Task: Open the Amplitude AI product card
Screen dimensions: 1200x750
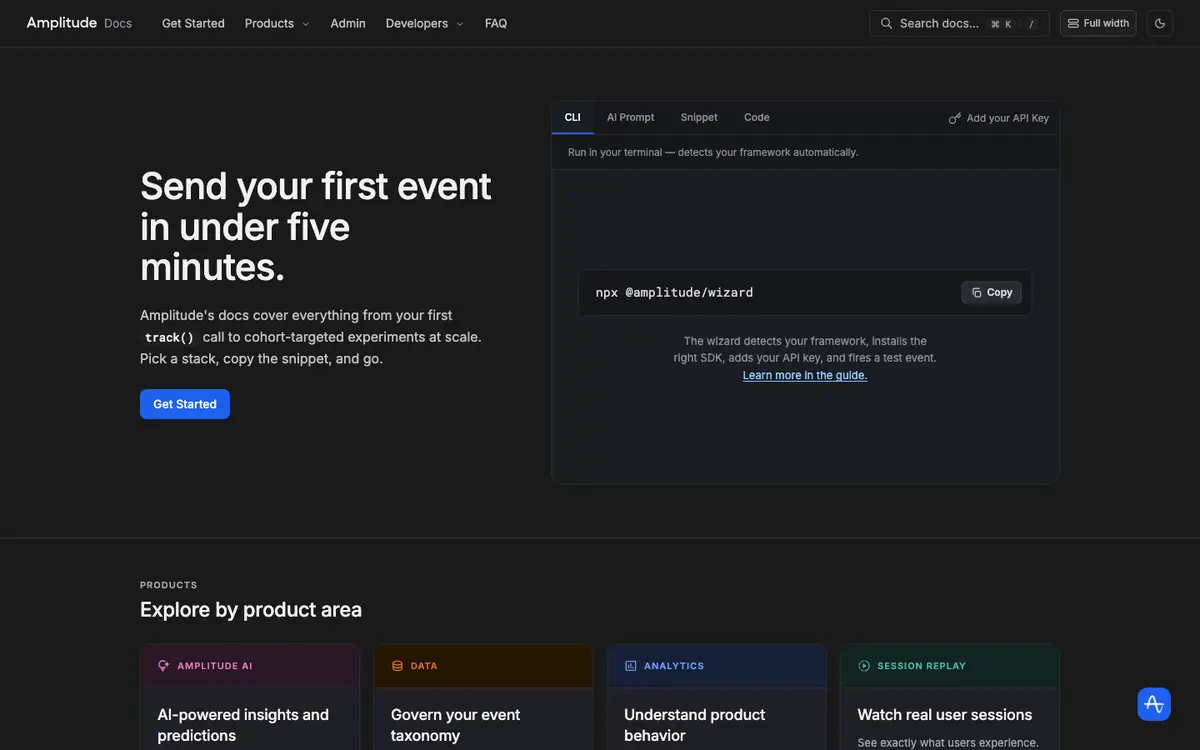Action: pyautogui.click(x=250, y=697)
